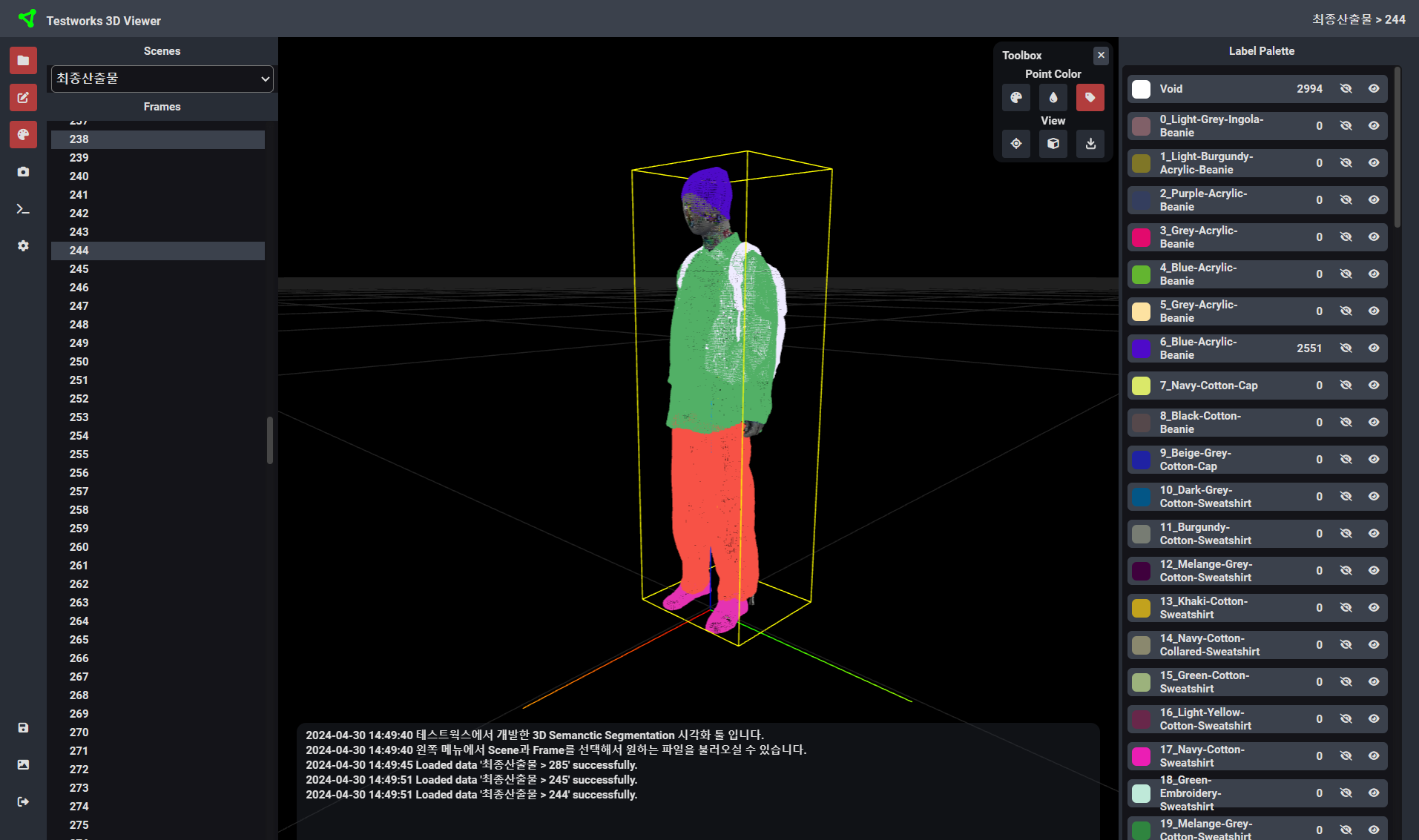Open the terminal icon in the sidebar

point(23,209)
